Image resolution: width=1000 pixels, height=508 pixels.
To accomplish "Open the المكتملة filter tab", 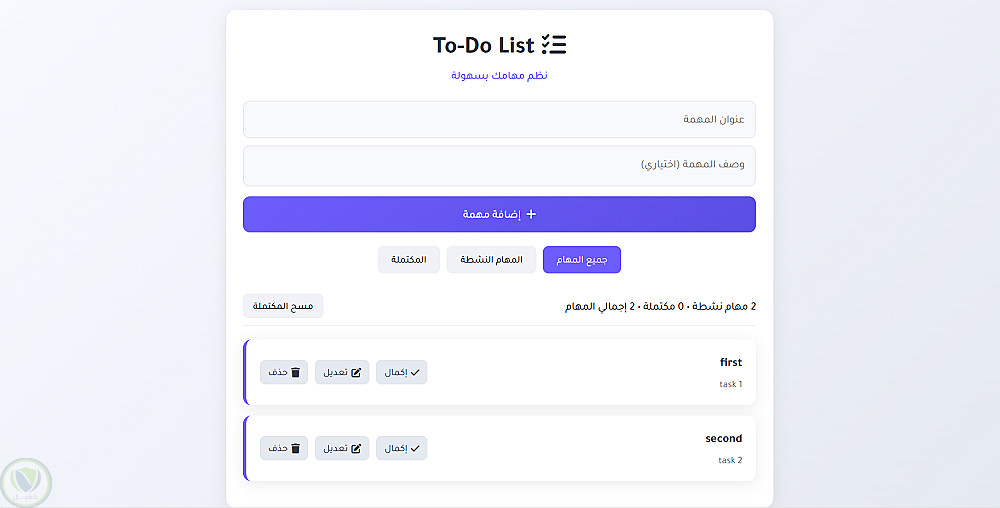I will (x=409, y=260).
